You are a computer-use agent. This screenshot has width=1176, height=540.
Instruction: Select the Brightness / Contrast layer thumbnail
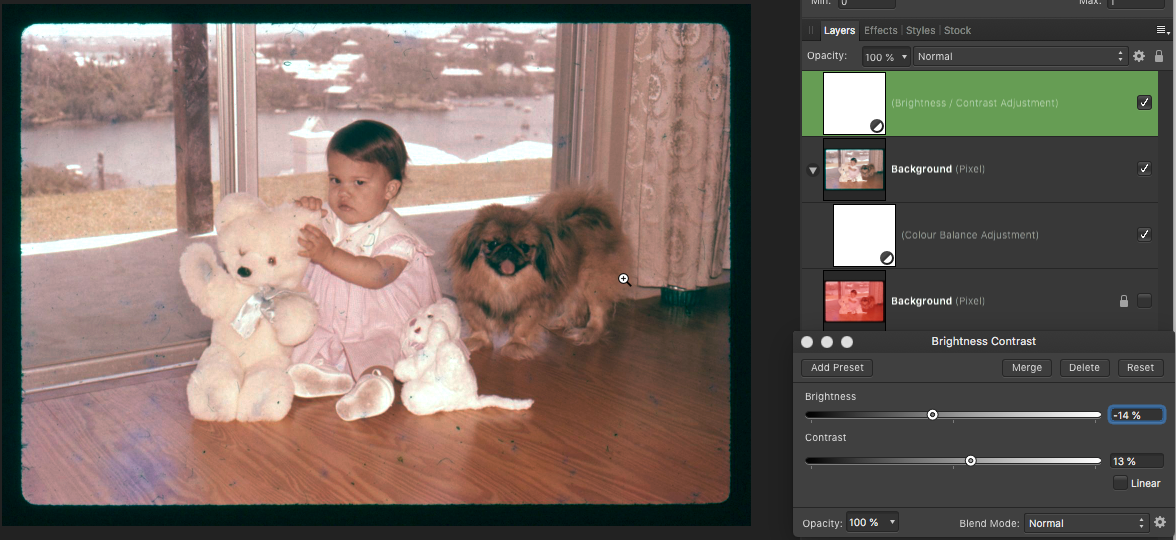(854, 104)
